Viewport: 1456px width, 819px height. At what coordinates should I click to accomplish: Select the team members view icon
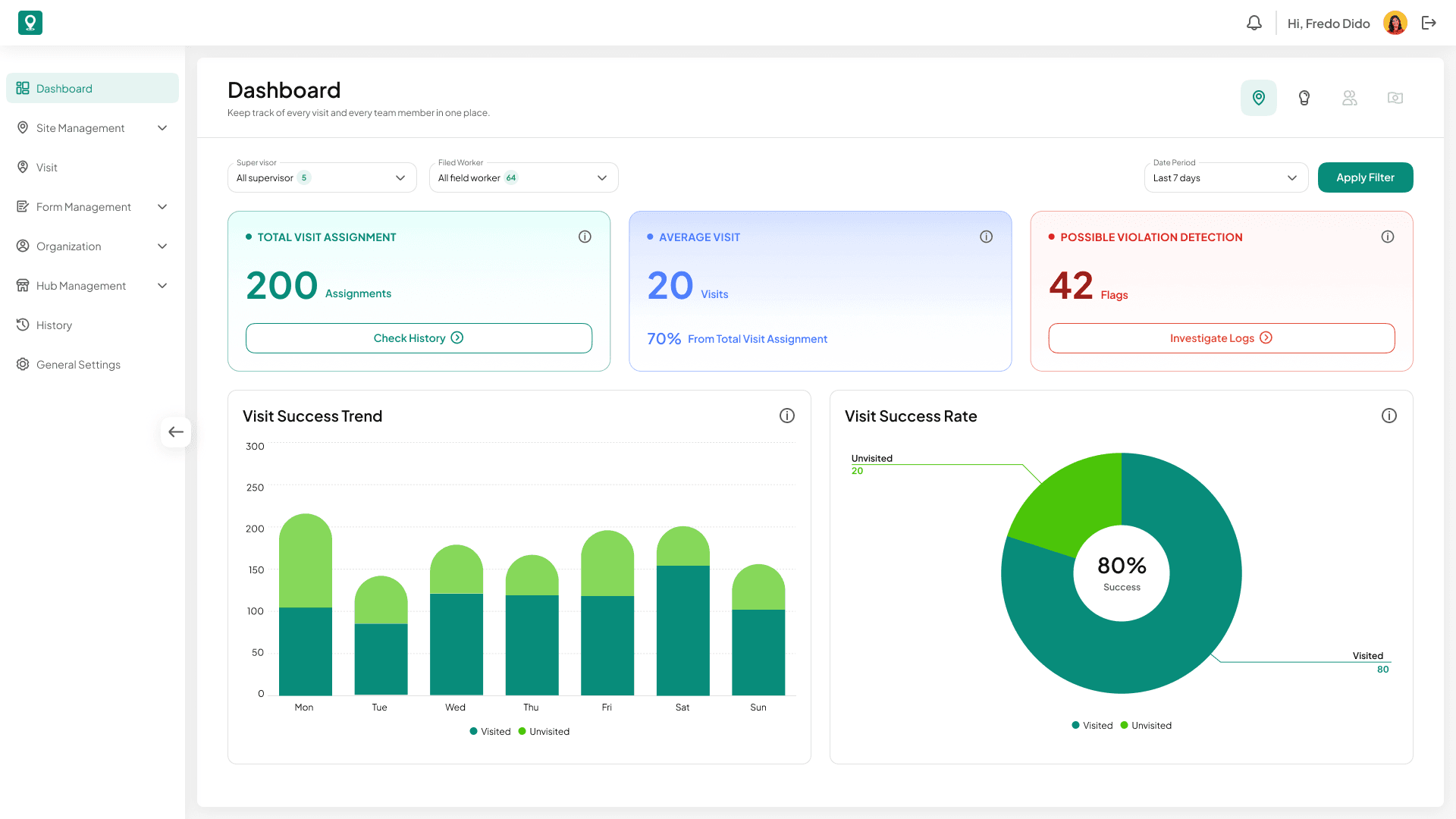point(1350,98)
